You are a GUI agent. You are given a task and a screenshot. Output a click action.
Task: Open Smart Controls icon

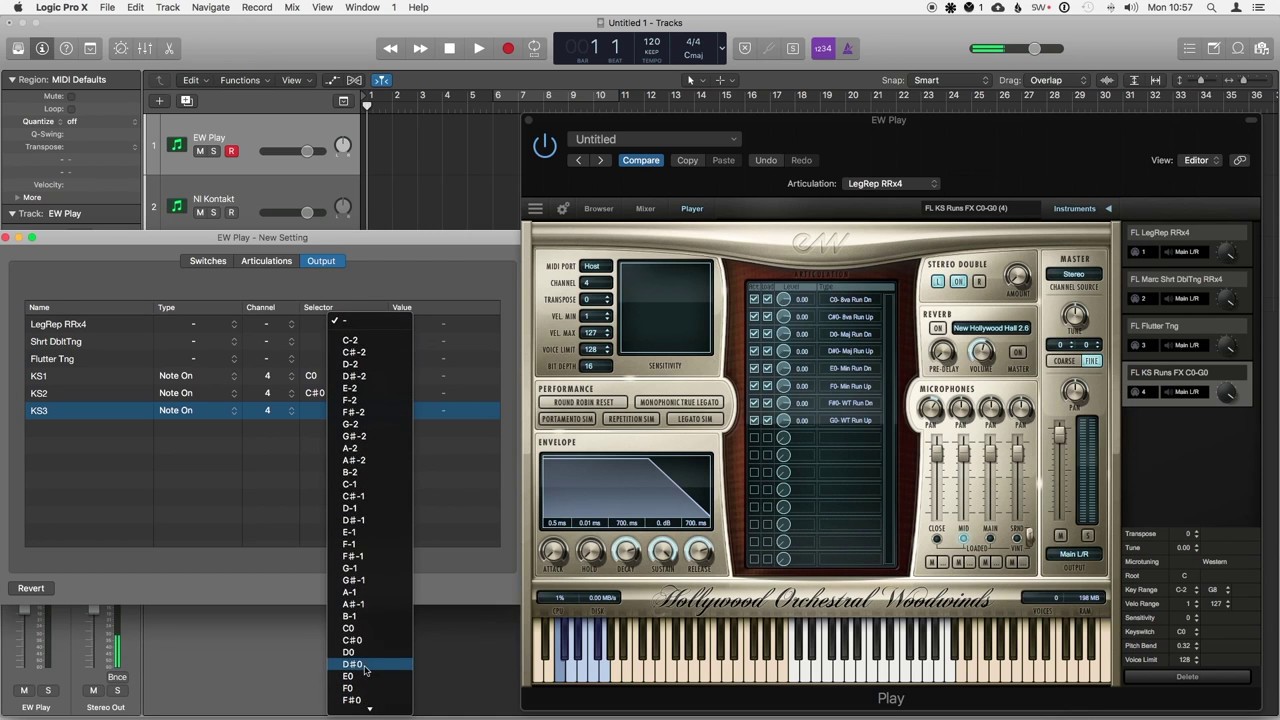click(120, 48)
